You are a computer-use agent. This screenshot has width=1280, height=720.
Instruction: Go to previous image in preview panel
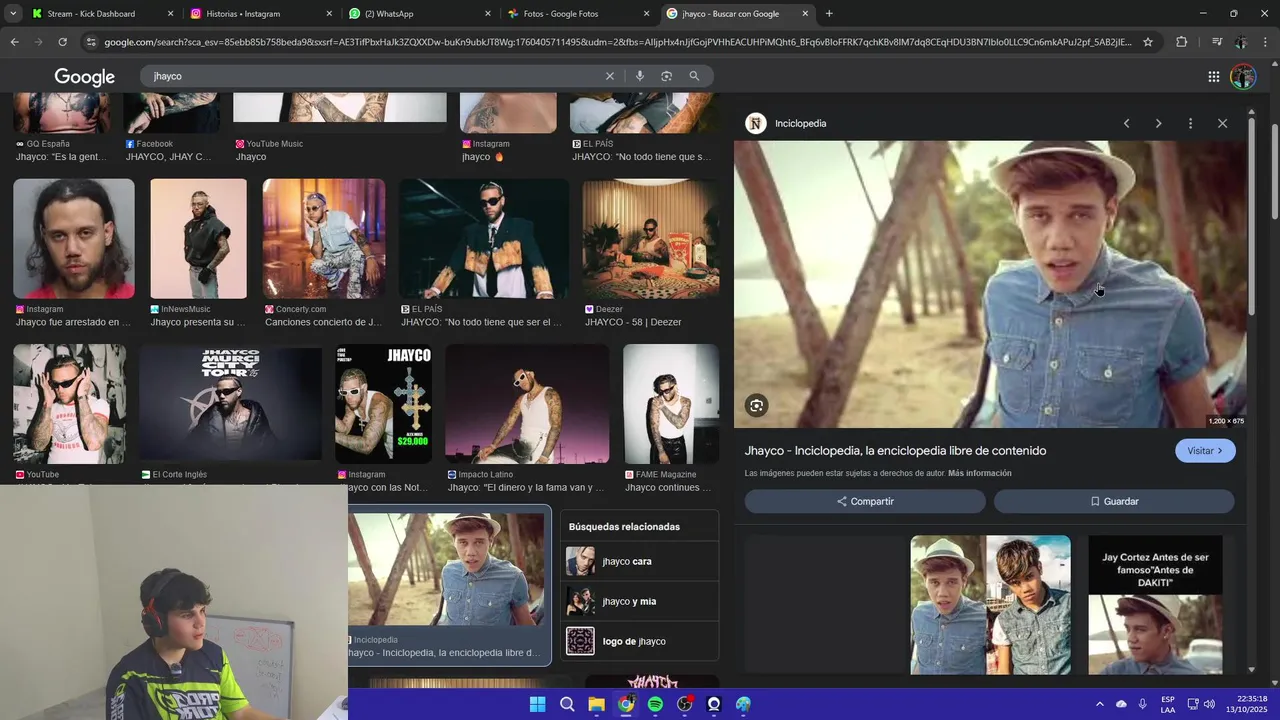[x=1126, y=124]
